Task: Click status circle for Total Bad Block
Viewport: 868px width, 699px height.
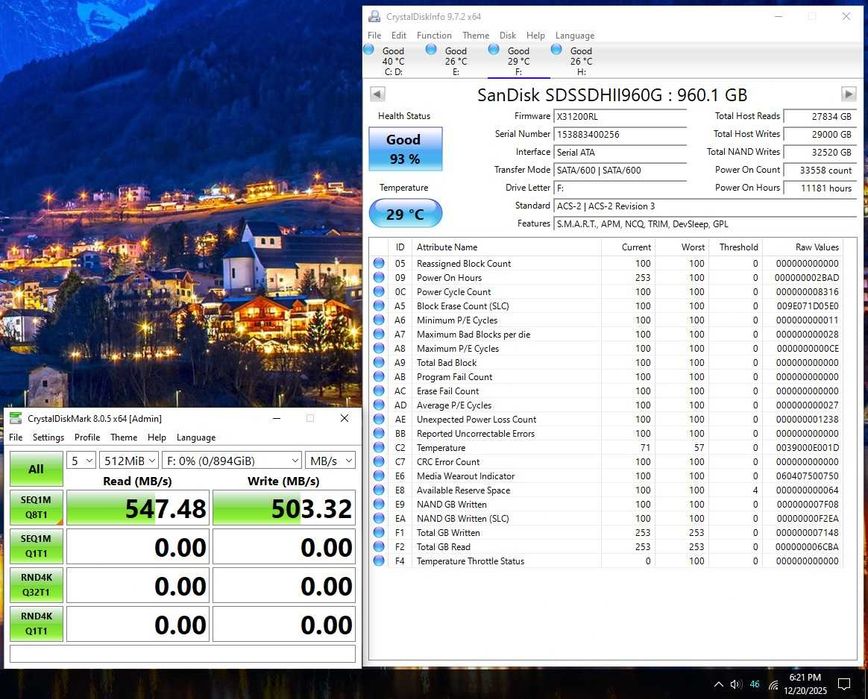Action: 379,363
